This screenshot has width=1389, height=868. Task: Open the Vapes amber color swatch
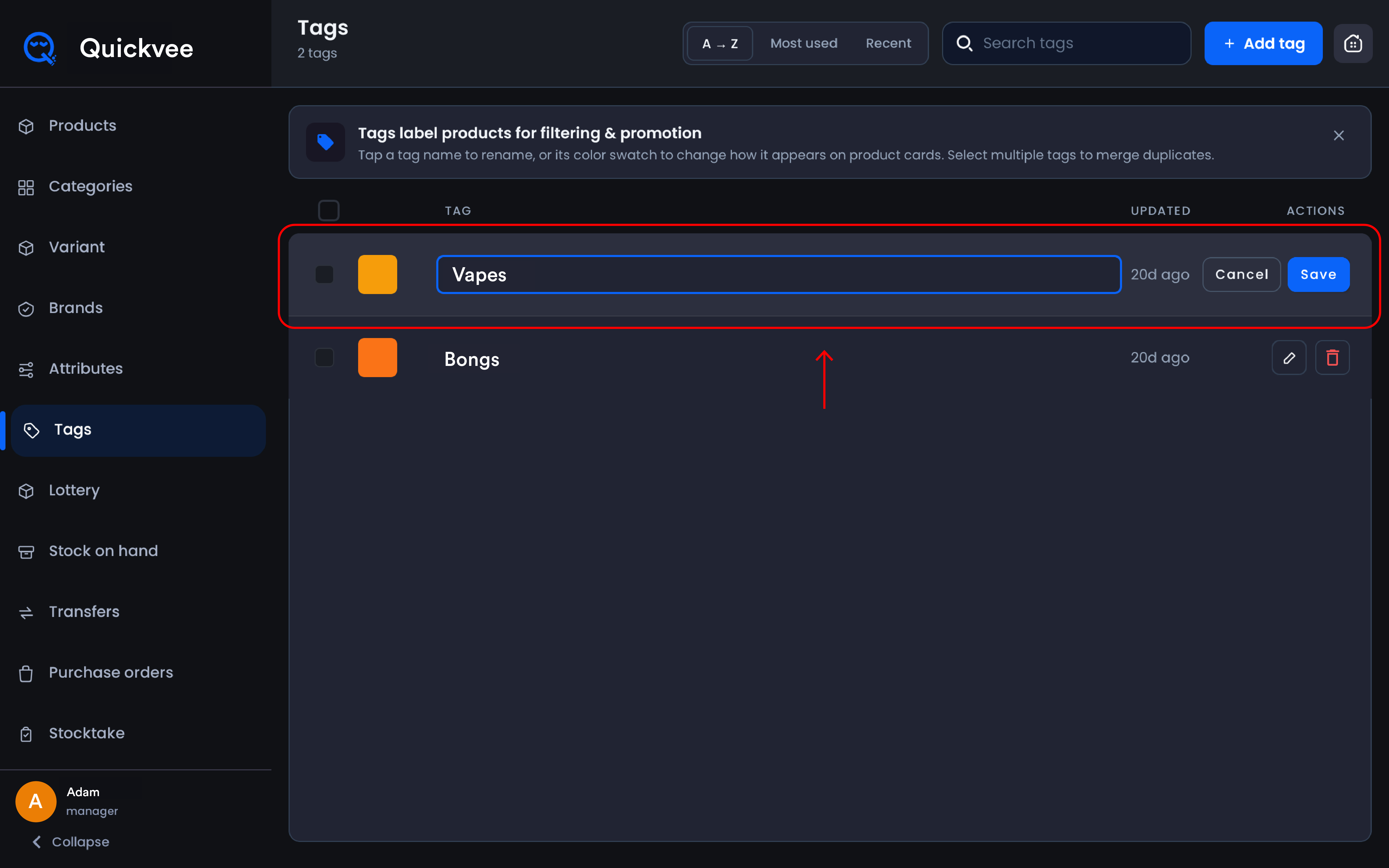378,274
